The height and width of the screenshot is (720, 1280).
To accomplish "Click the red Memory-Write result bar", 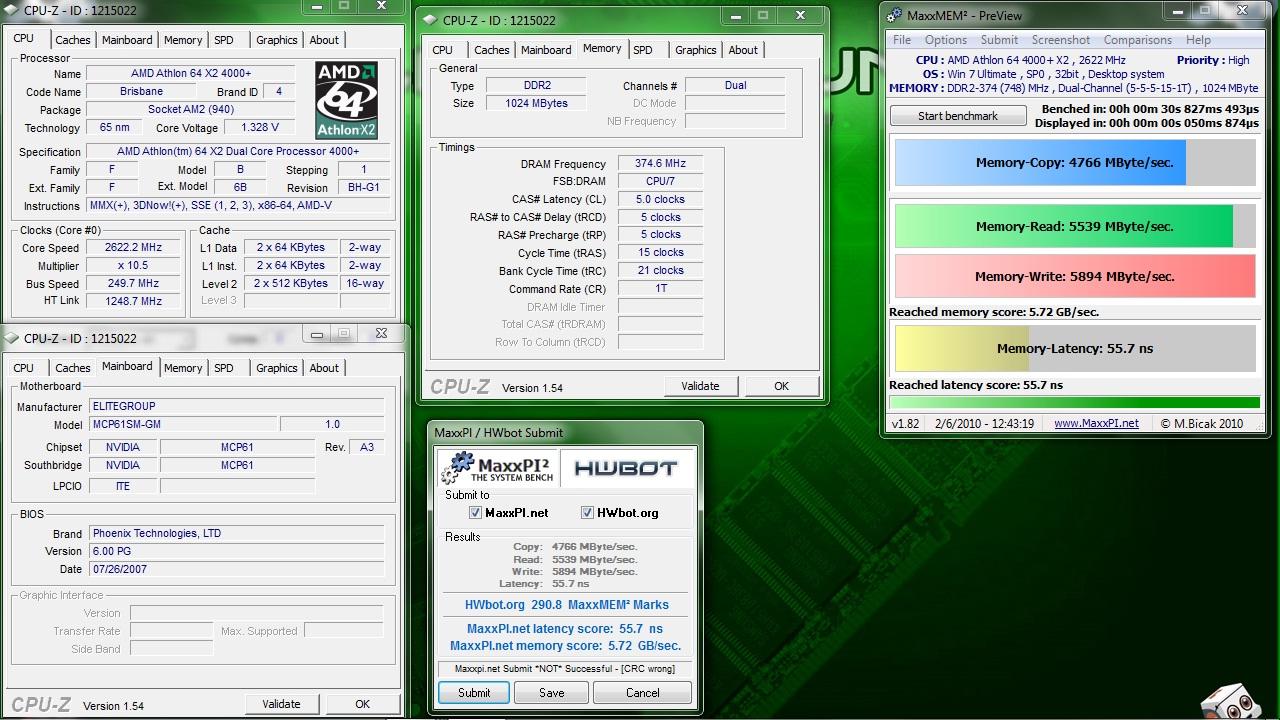I will coord(1075,276).
